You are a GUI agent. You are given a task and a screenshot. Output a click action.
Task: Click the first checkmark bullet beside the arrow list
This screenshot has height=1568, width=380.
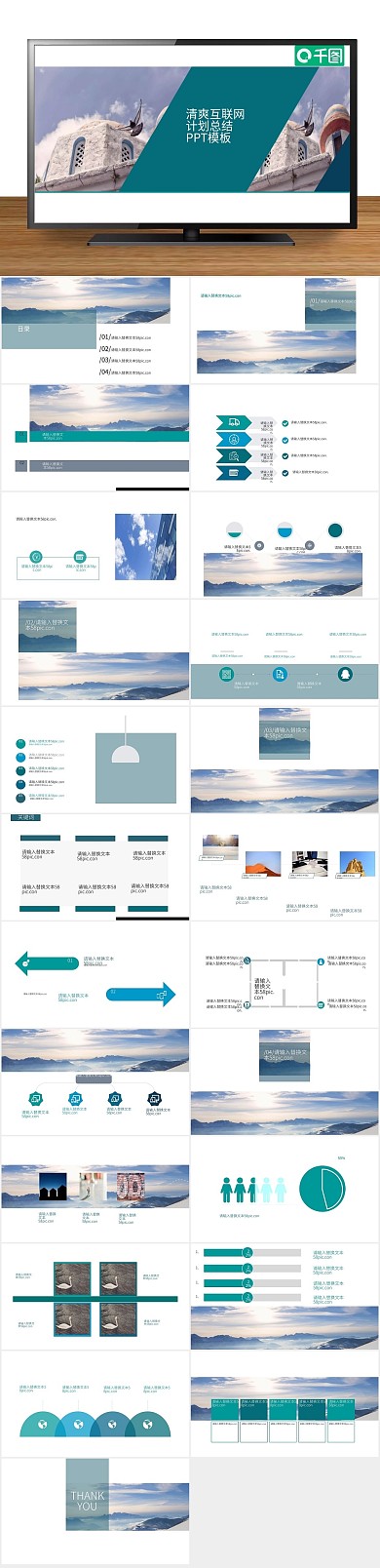285,423
